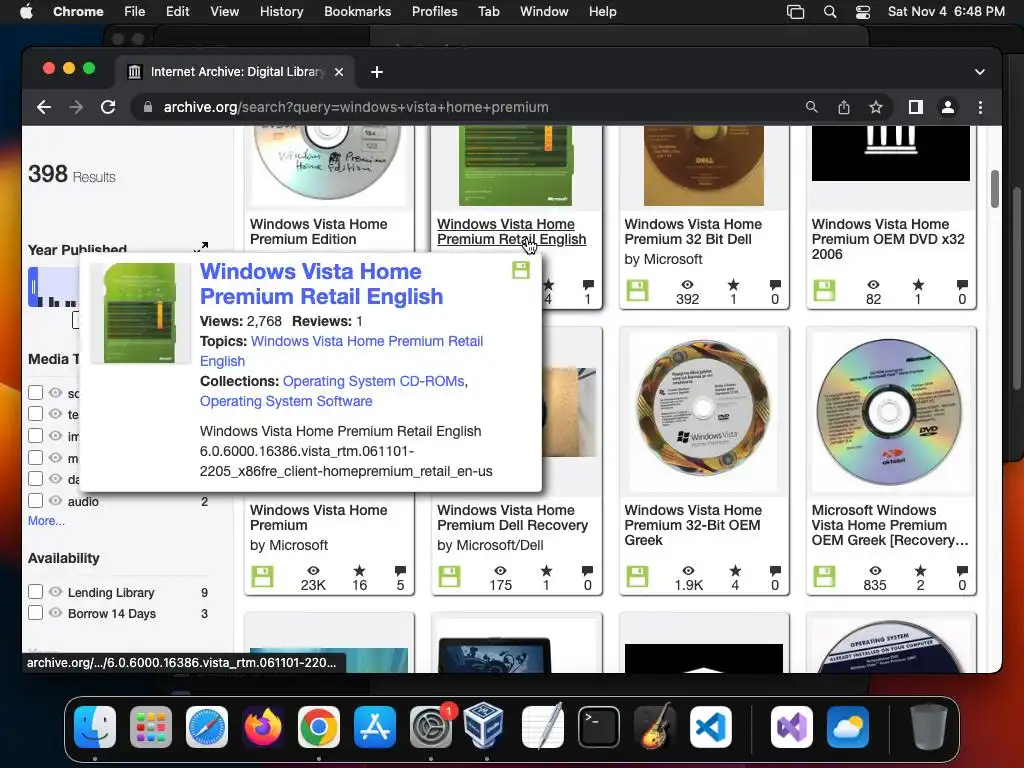
Task: Open the Window menu
Action: pos(544,12)
